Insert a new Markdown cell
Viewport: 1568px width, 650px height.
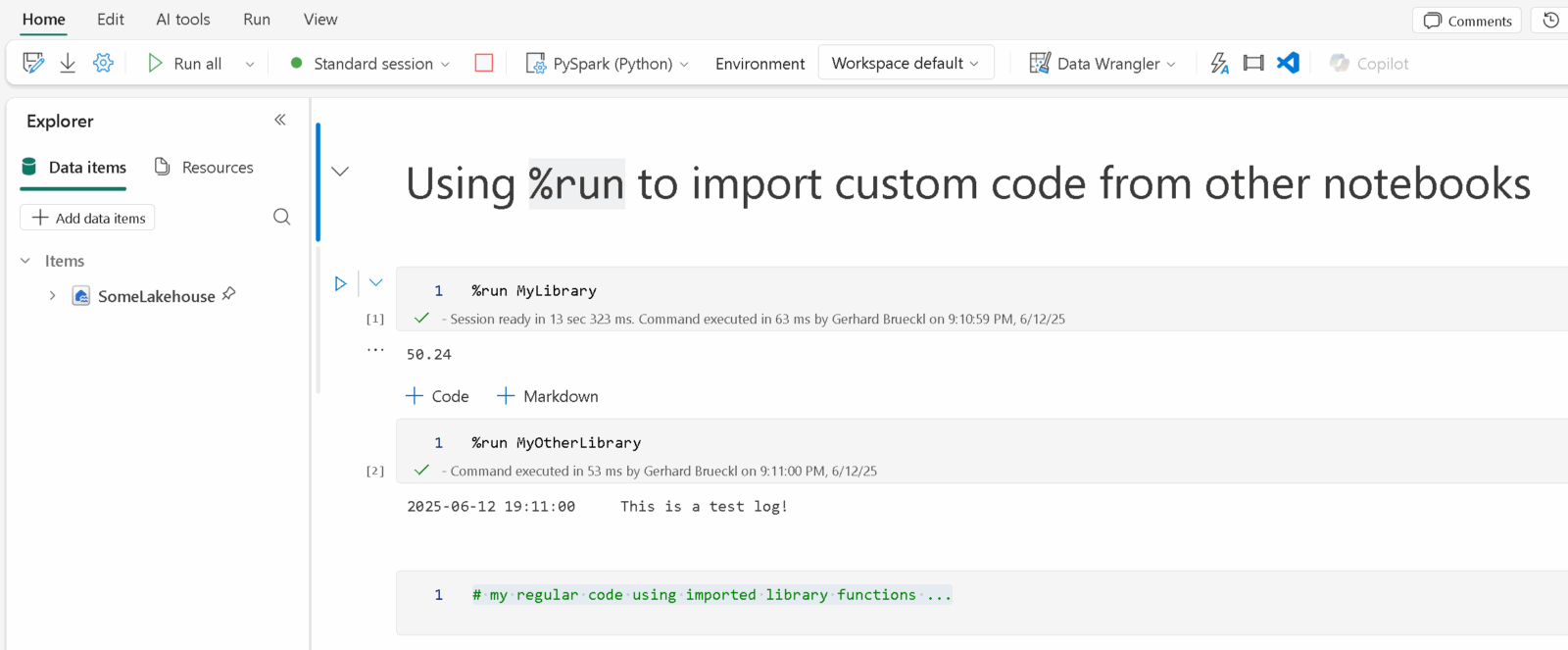tap(548, 396)
